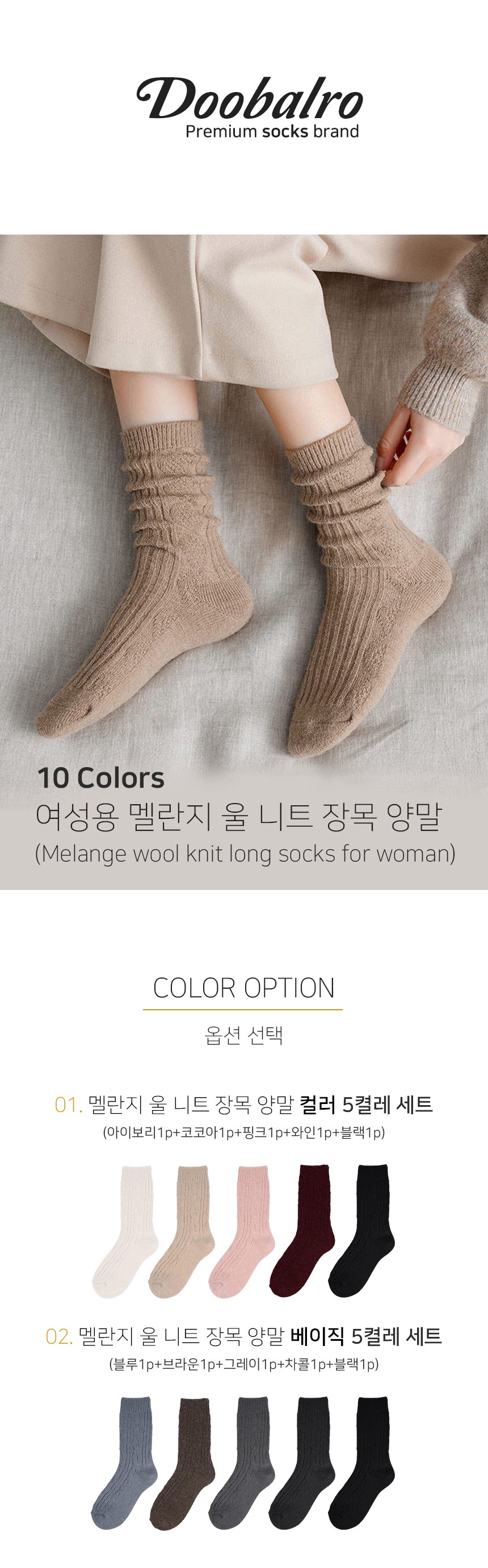Click the Doobalro brand logo
This screenshot has width=488, height=1568.
coord(249,99)
